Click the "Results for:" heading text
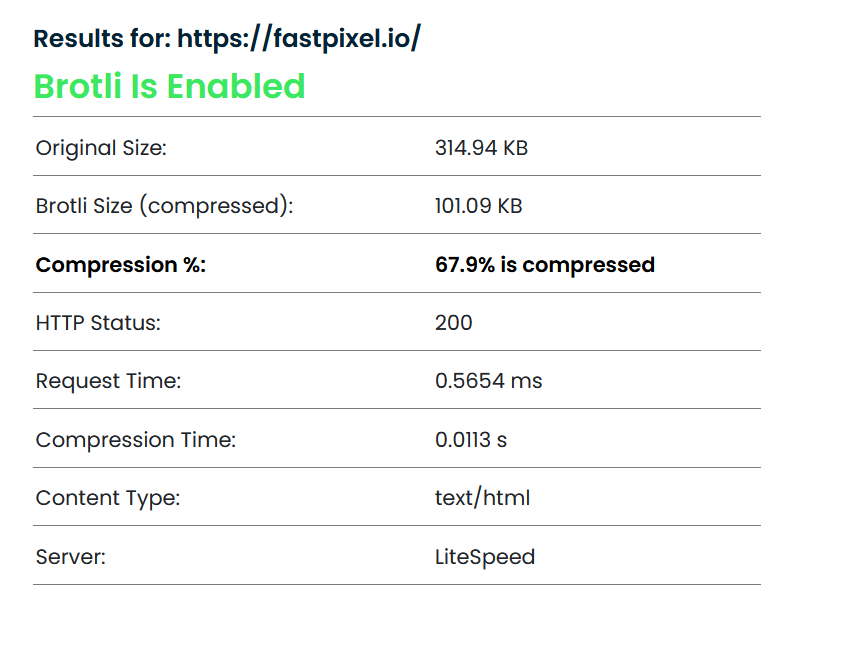The image size is (866, 652). coord(102,39)
